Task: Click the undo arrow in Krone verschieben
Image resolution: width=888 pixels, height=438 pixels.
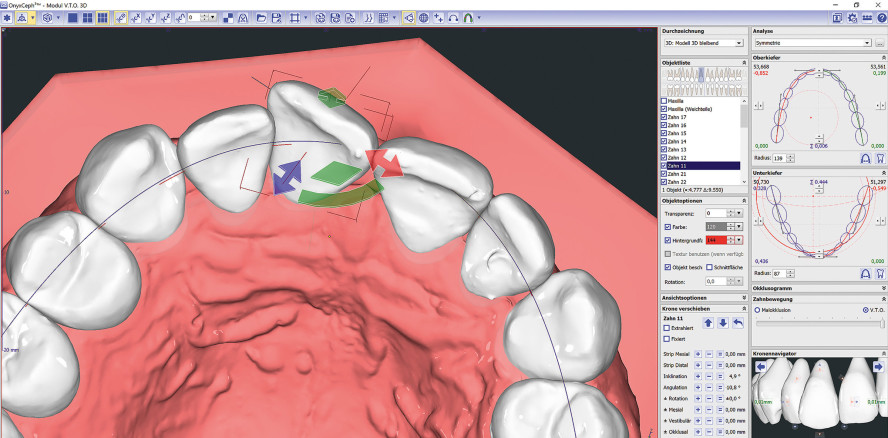Action: (x=737, y=323)
